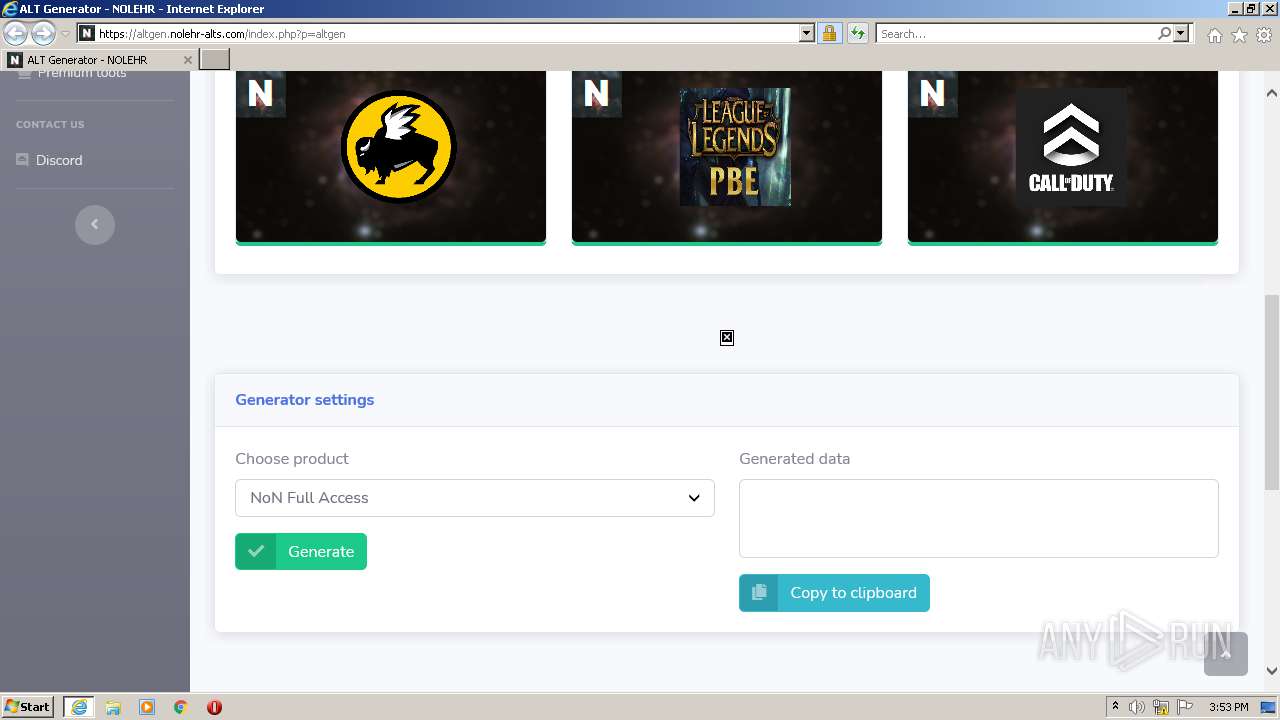
Task: Open the Tools gear icon
Action: click(x=1264, y=35)
